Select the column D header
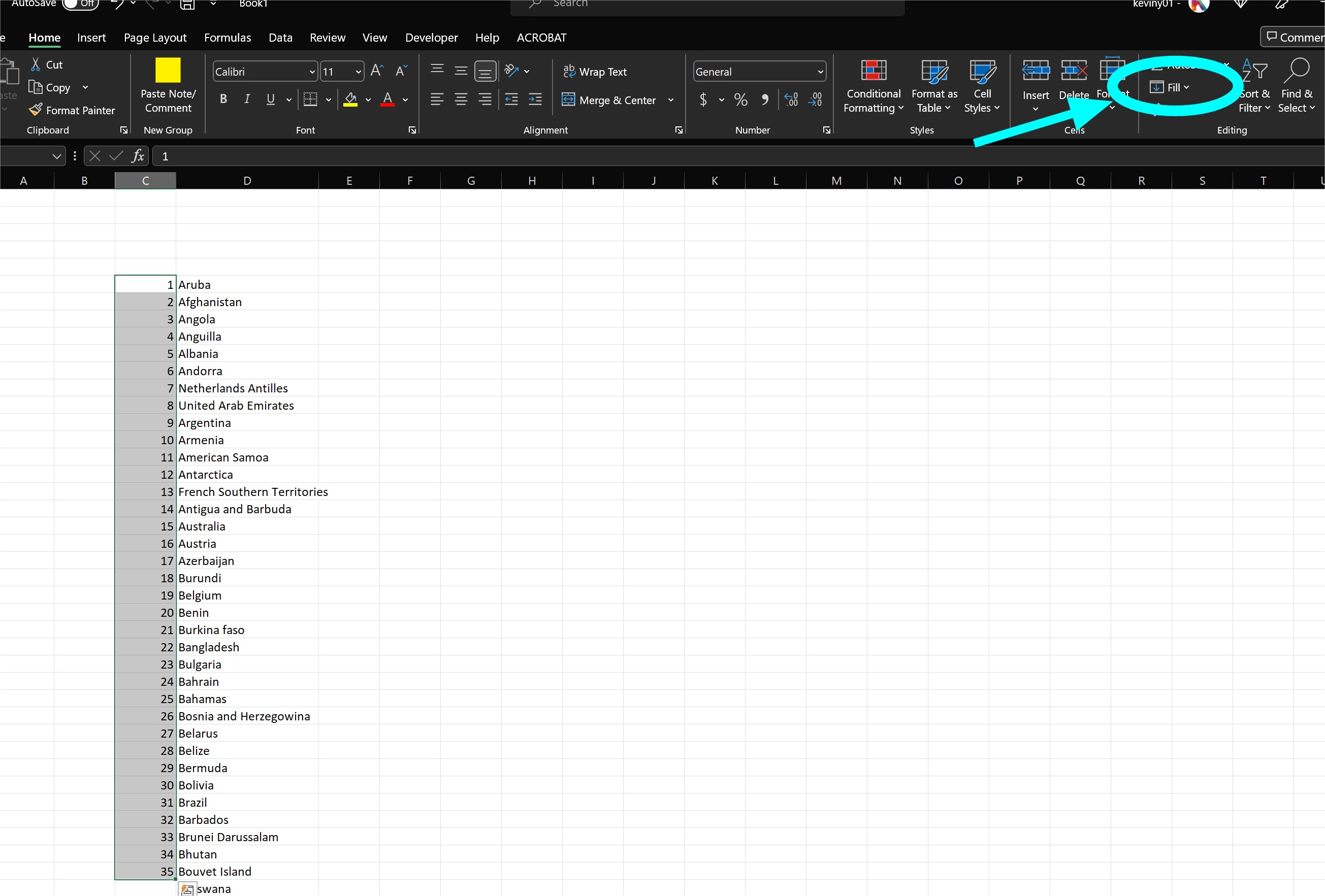This screenshot has width=1325, height=896. tap(247, 181)
